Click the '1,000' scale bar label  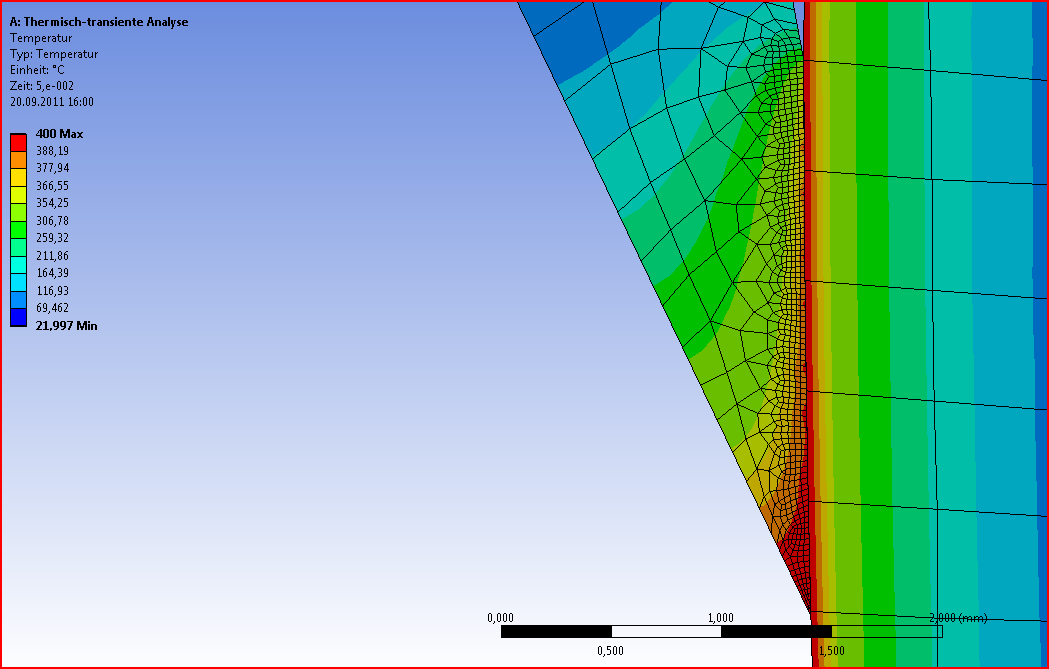tap(720, 618)
